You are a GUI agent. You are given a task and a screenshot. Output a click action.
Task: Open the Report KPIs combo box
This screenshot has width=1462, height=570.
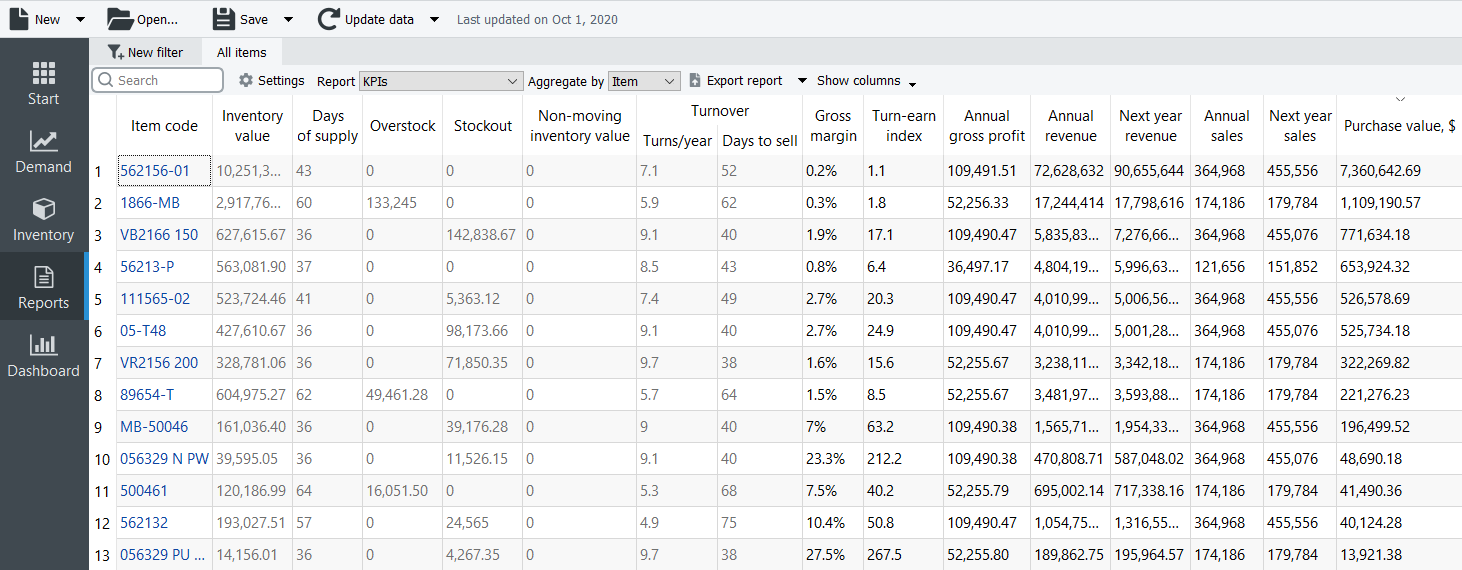pos(441,81)
